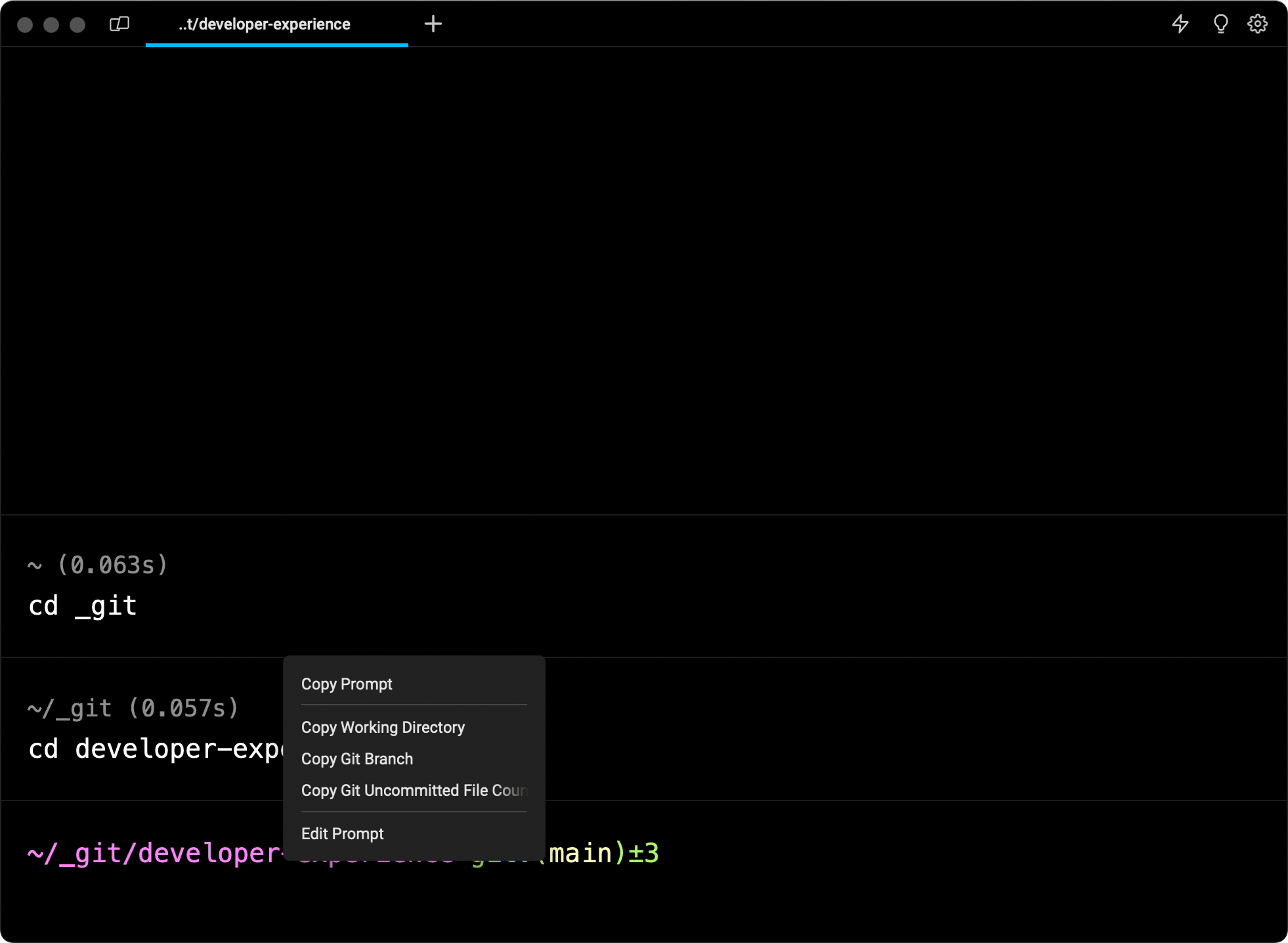Click the red close window button

coord(25,25)
